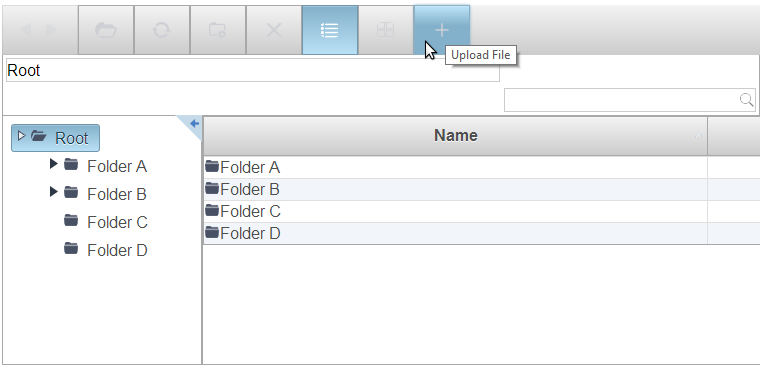Click the Open folder toolbar button

[x=106, y=30]
